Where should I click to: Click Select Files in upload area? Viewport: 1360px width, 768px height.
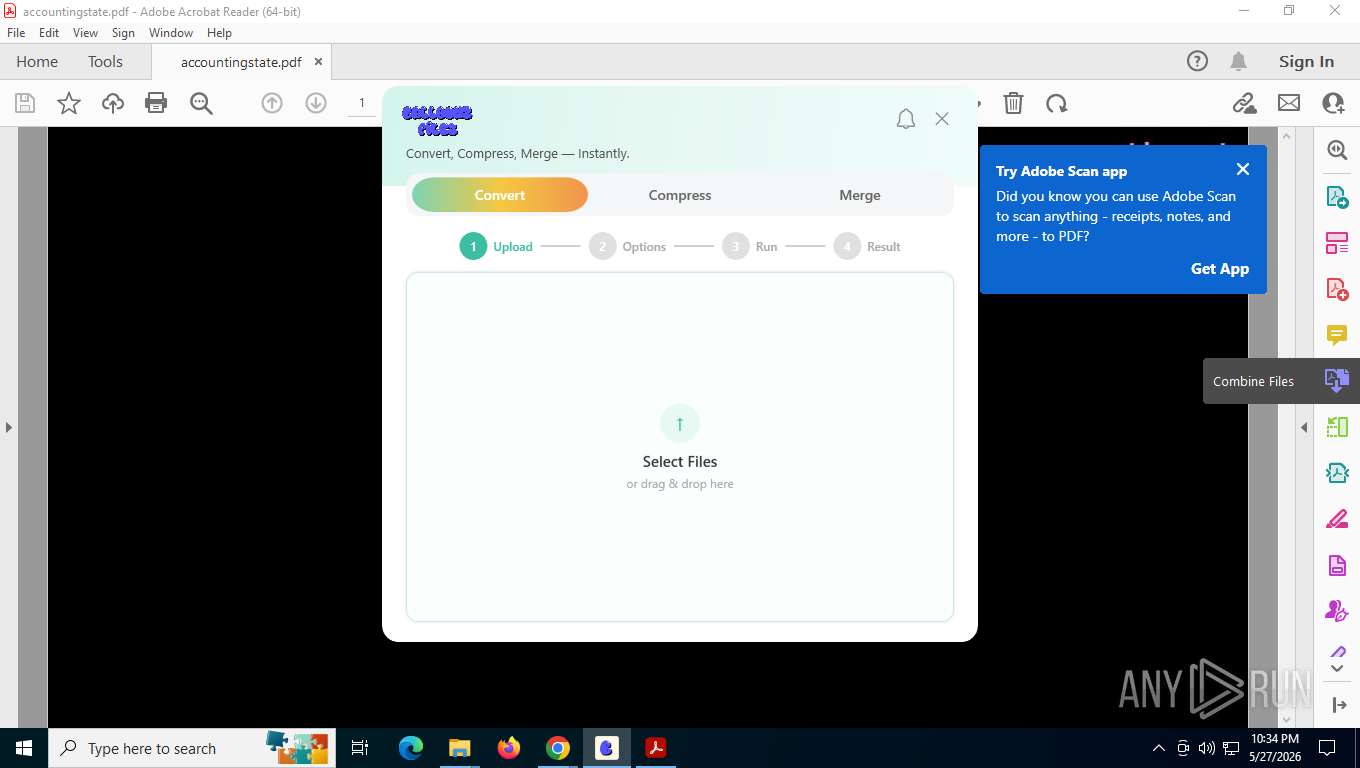coord(680,461)
